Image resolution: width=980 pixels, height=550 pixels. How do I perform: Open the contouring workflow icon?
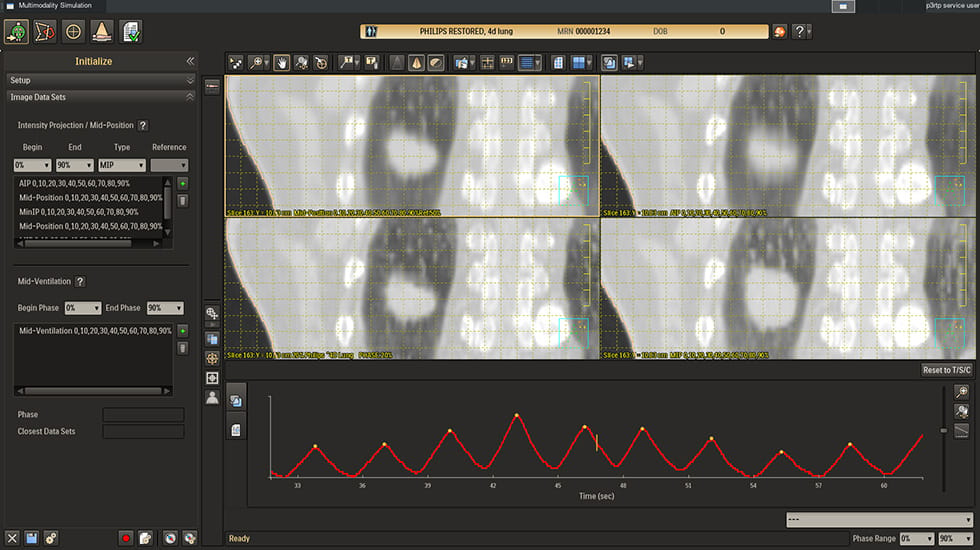tap(45, 31)
